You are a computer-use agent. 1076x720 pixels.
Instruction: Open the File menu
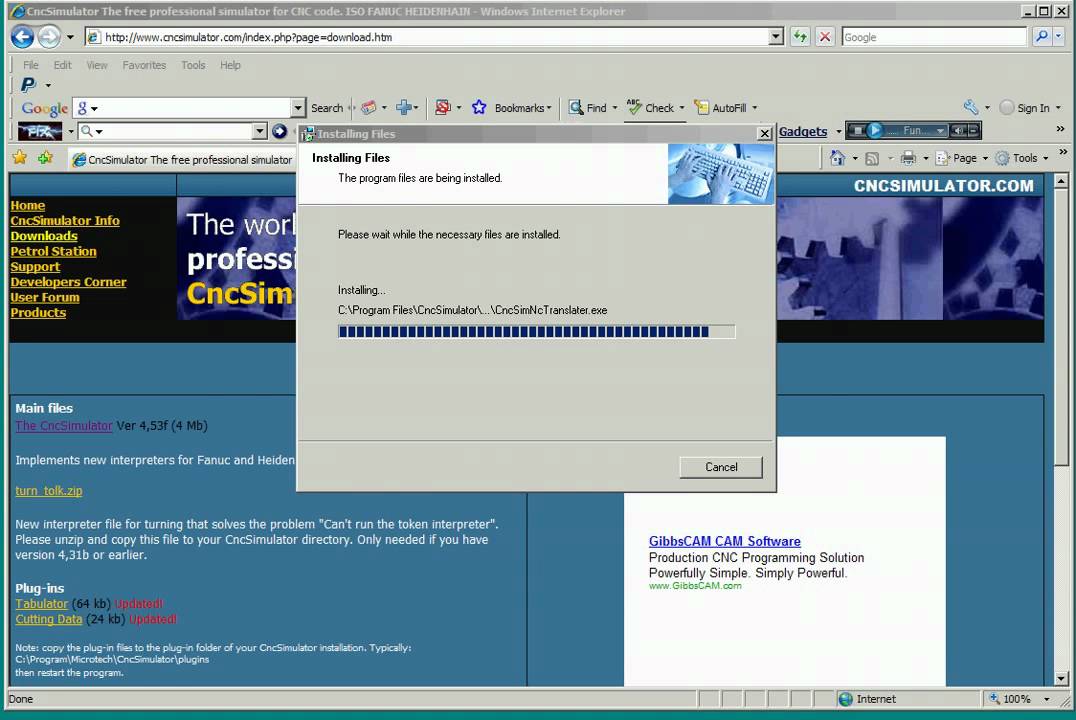click(x=31, y=65)
